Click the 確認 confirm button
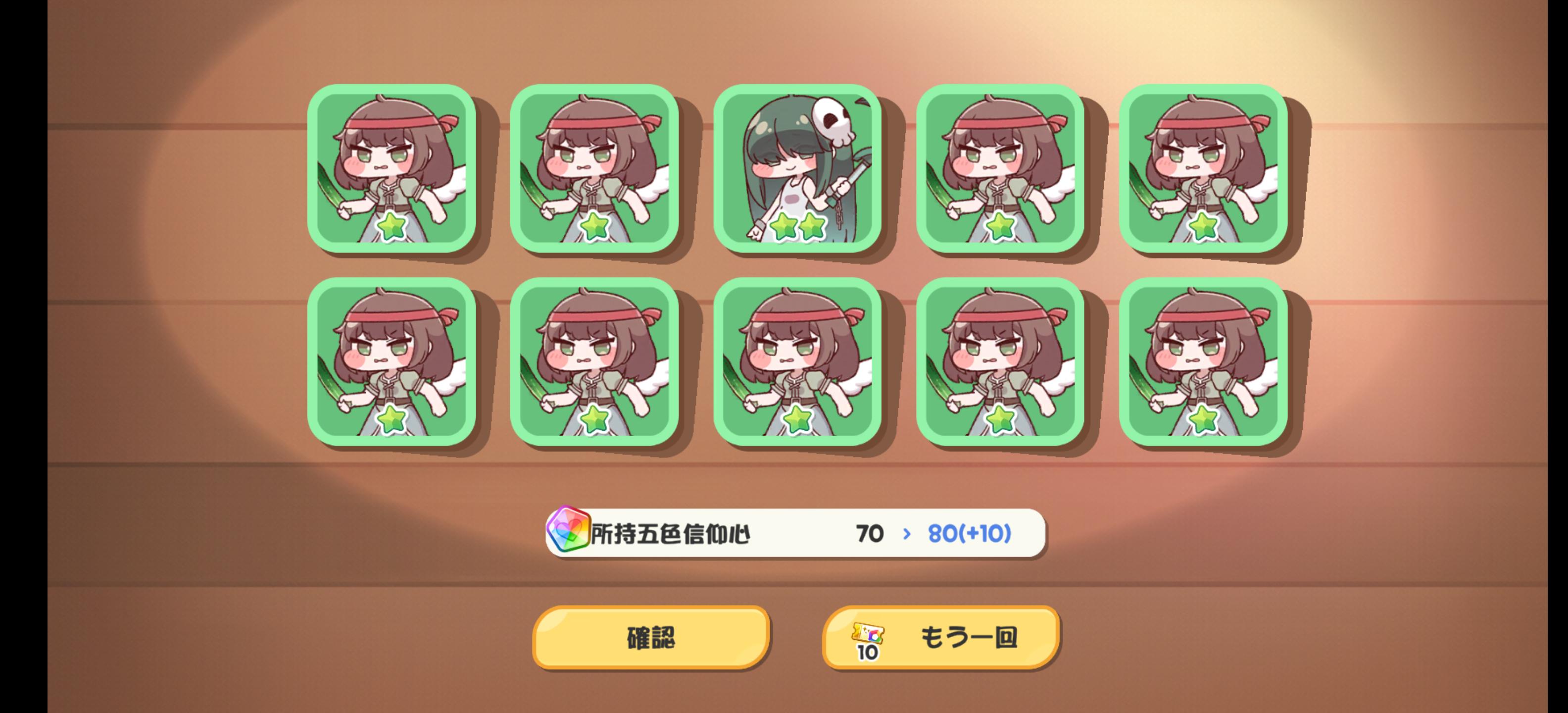This screenshot has height=713, width=1568. click(x=651, y=638)
